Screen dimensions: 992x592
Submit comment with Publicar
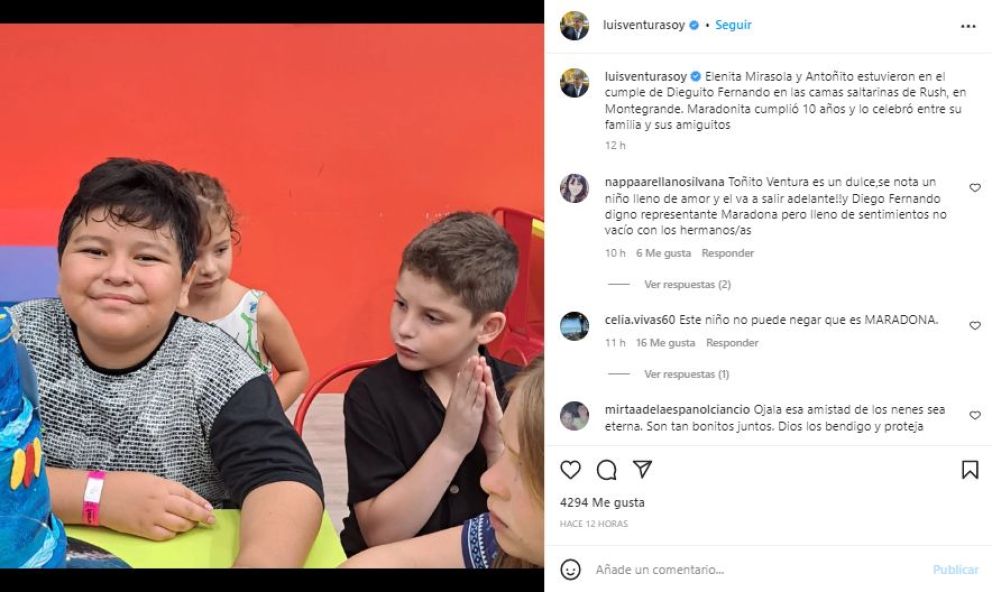(955, 570)
